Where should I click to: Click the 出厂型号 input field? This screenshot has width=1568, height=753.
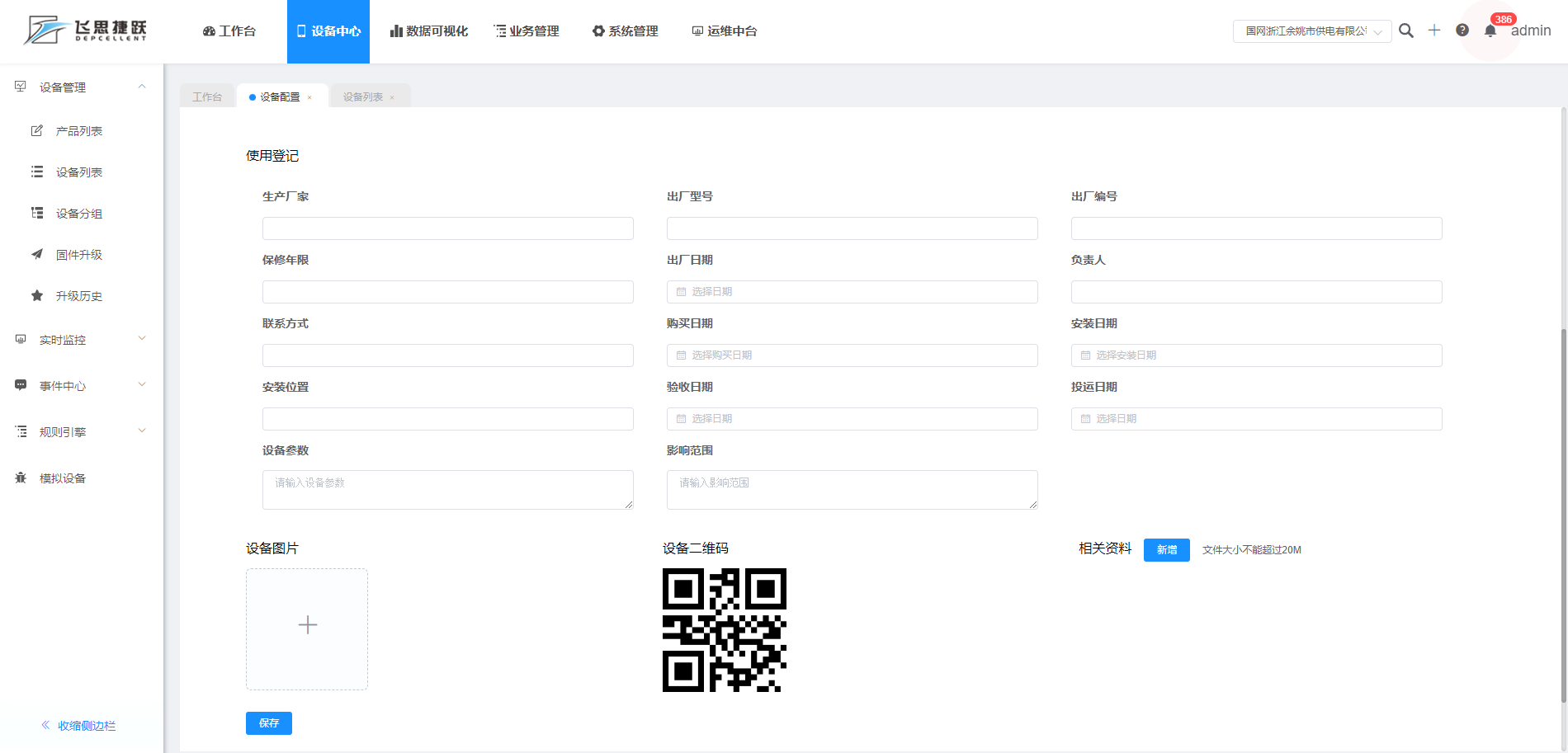(x=852, y=228)
